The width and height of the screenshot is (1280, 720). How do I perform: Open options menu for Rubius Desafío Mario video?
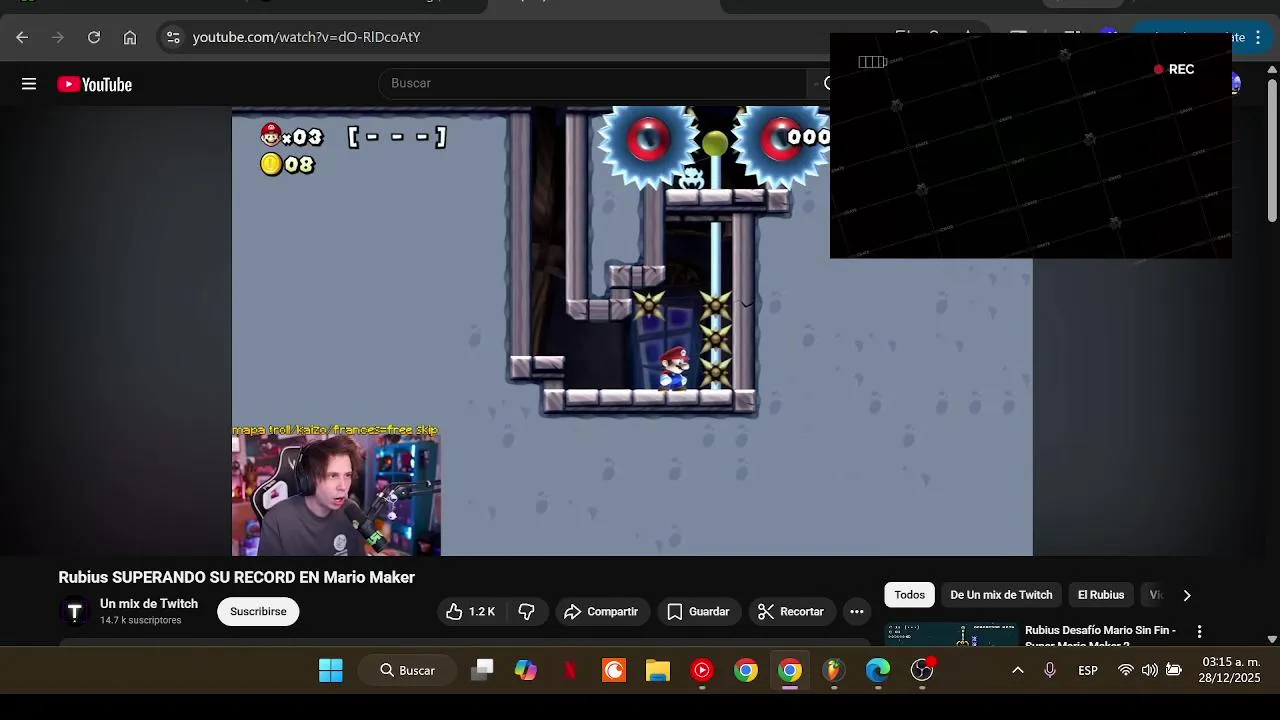[1199, 632]
